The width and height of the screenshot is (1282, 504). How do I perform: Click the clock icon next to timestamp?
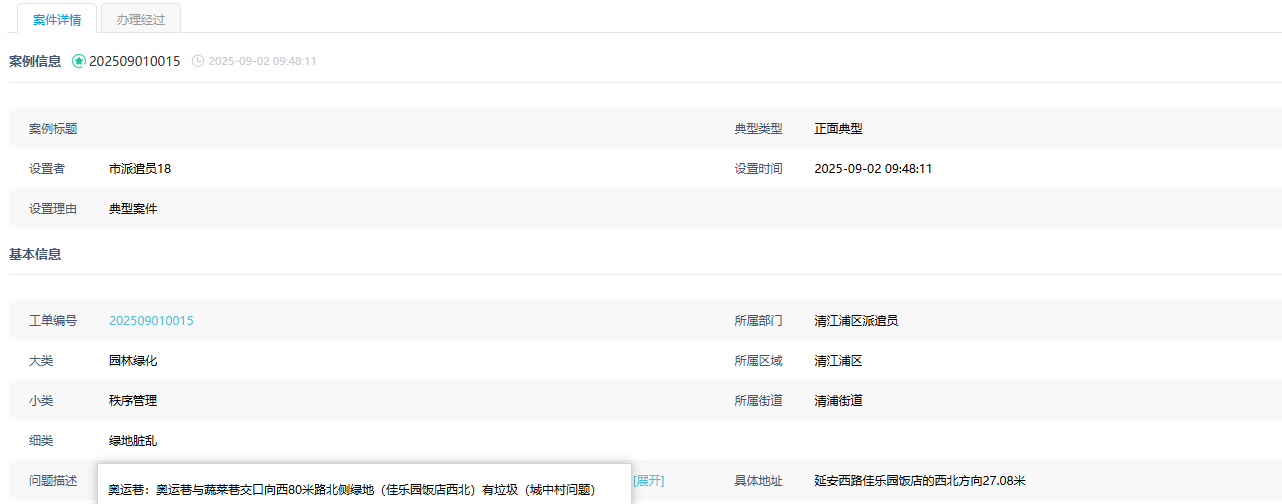coord(198,61)
